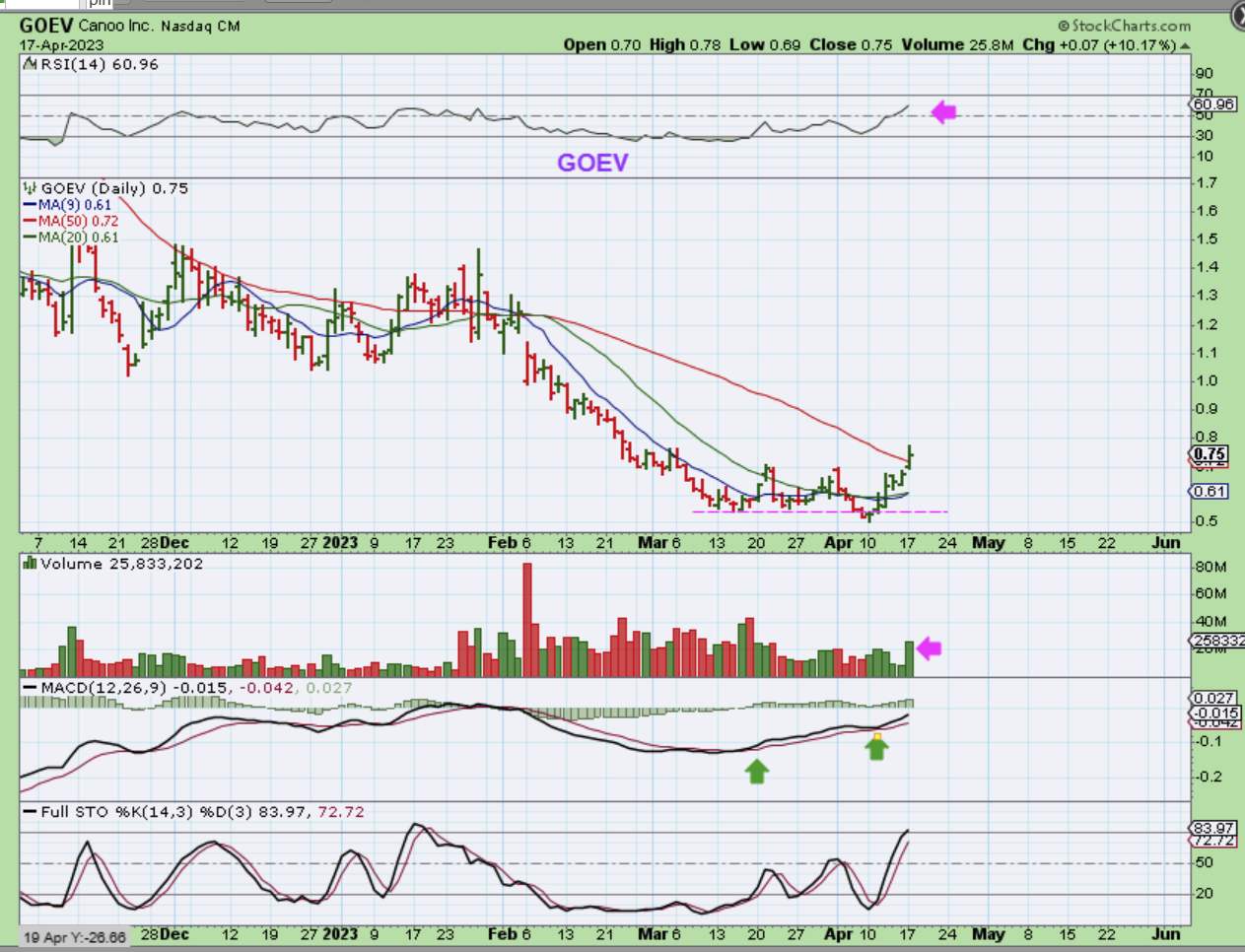Click the 0.61 moving-average tag on price axis

click(1210, 491)
